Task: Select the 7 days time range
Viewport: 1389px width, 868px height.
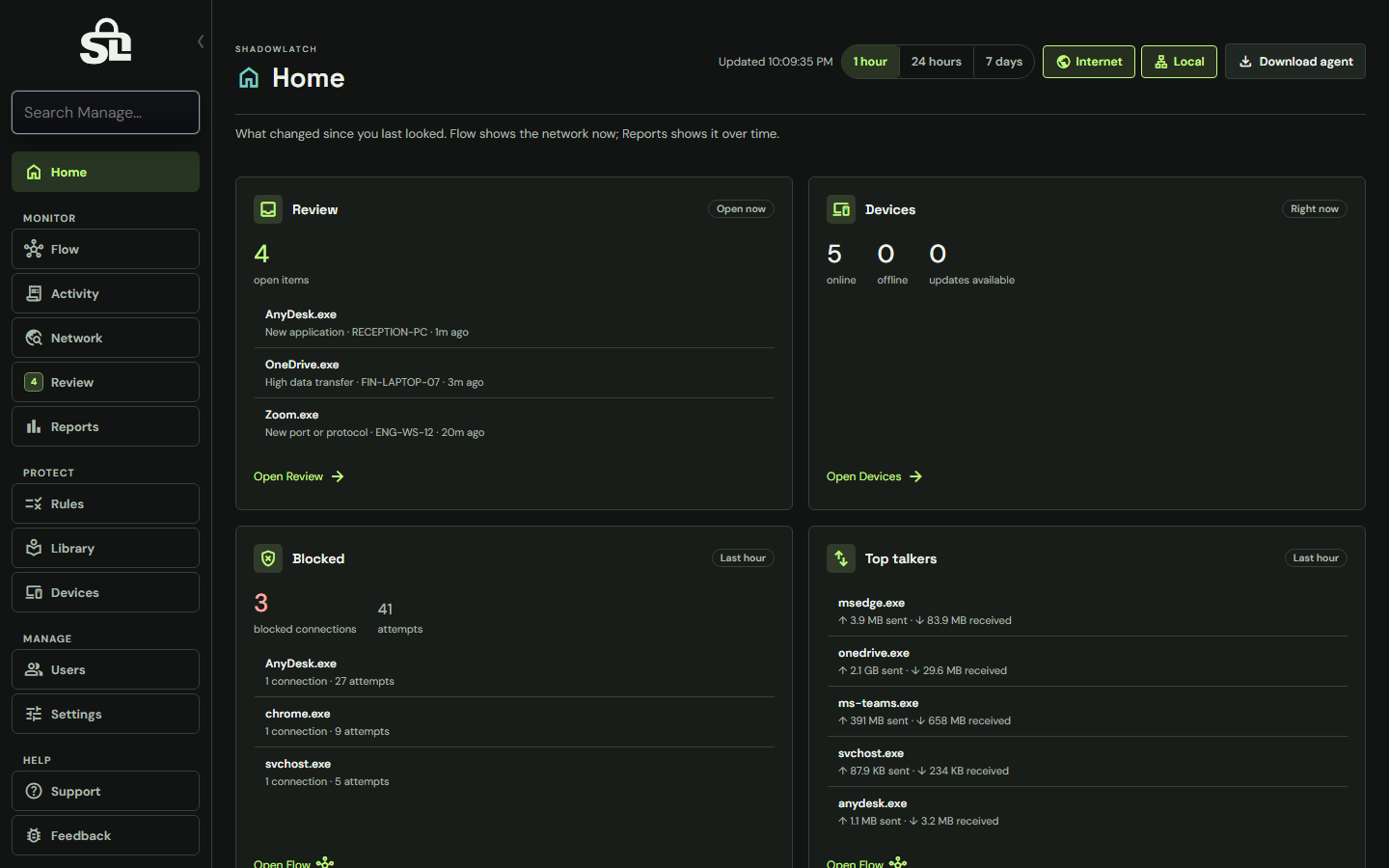Action: click(x=1003, y=62)
